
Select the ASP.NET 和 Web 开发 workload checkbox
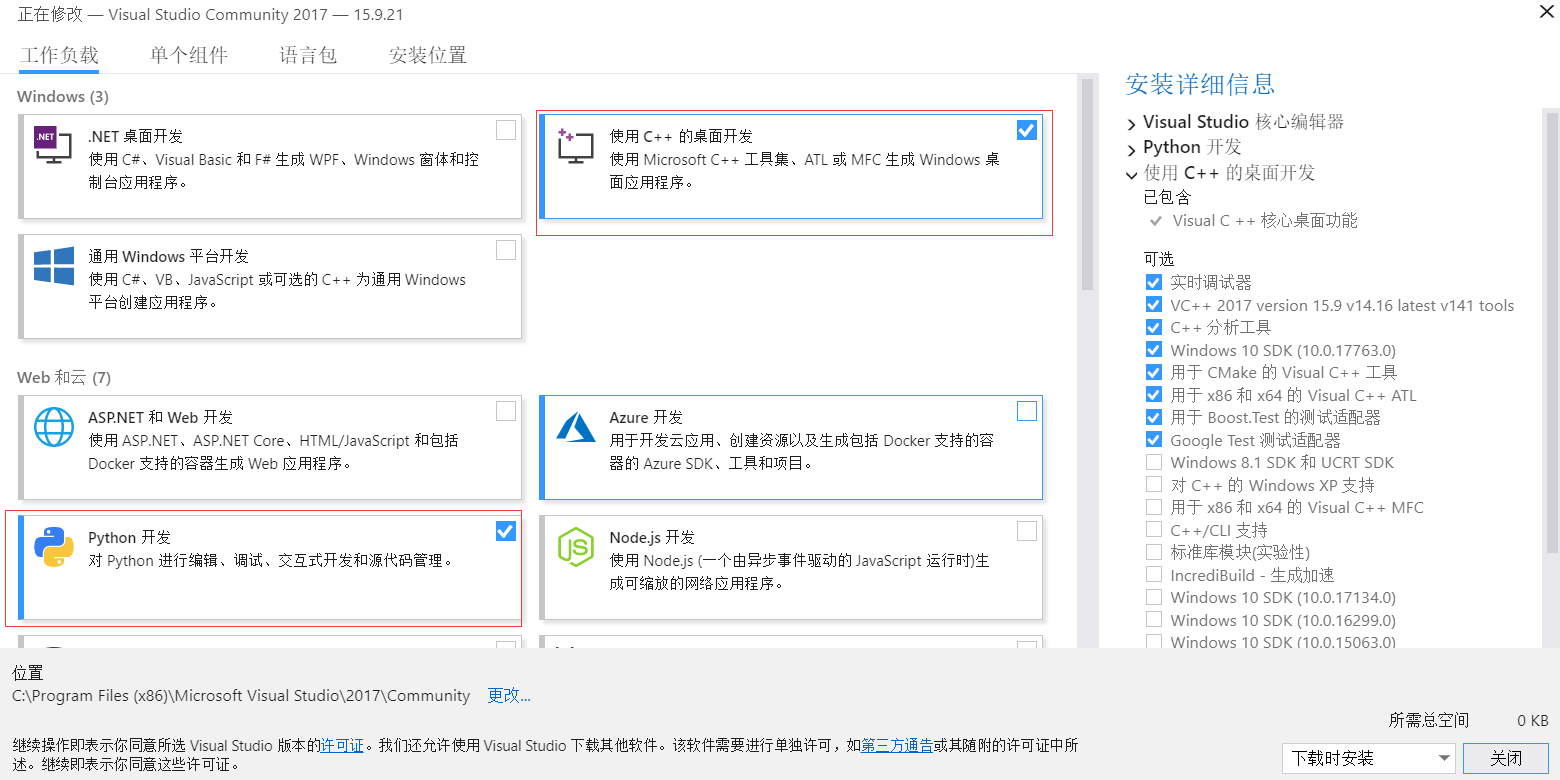coord(506,411)
